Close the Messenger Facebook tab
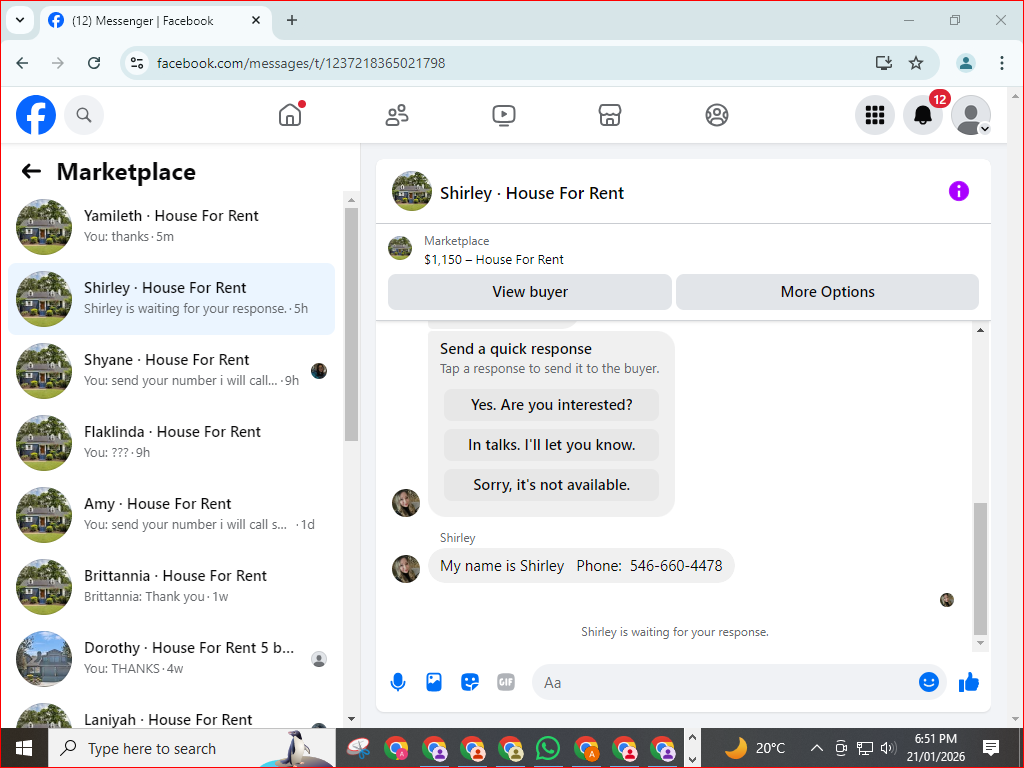The image size is (1024, 768). [x=256, y=20]
